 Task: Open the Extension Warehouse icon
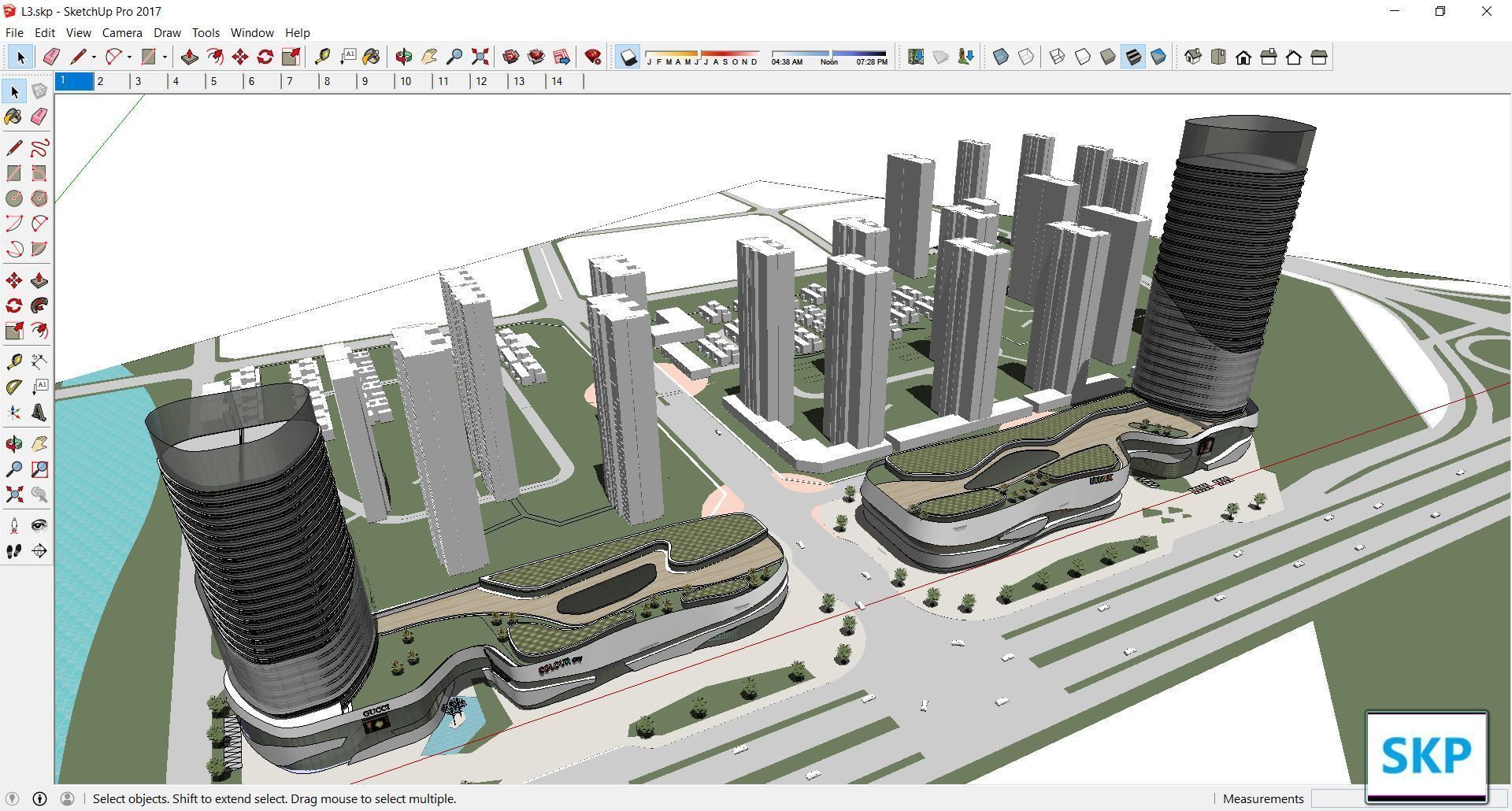pos(536,57)
